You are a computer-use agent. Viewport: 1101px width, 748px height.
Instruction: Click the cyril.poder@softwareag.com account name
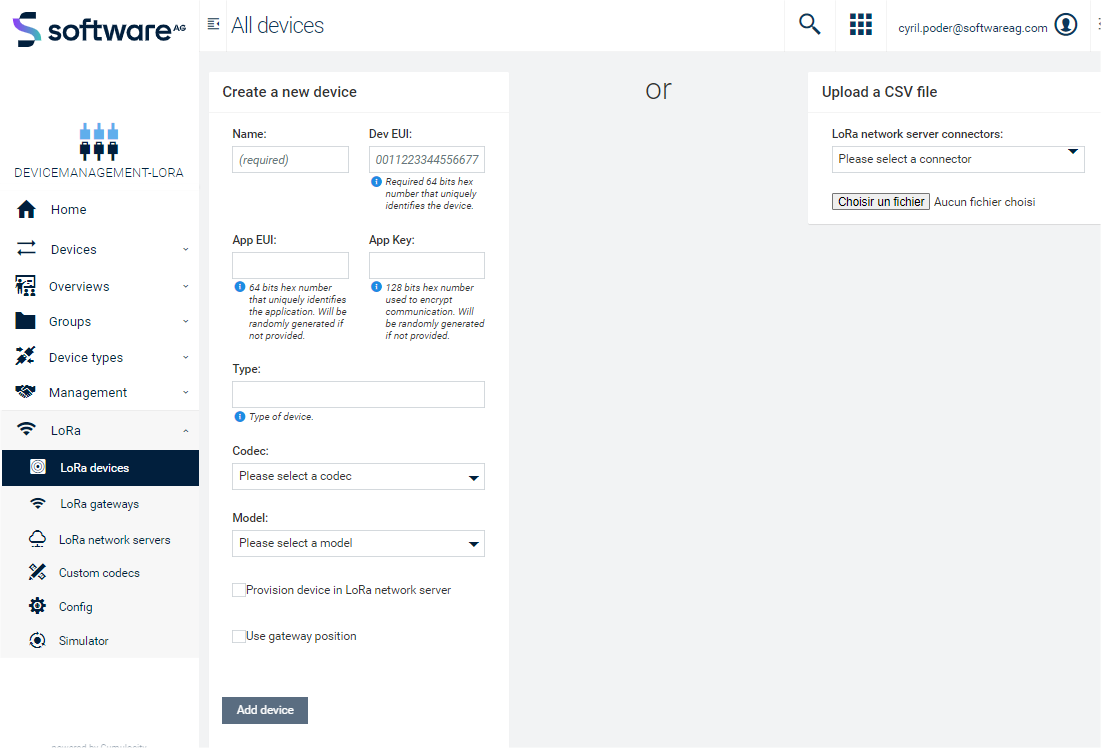[973, 28]
